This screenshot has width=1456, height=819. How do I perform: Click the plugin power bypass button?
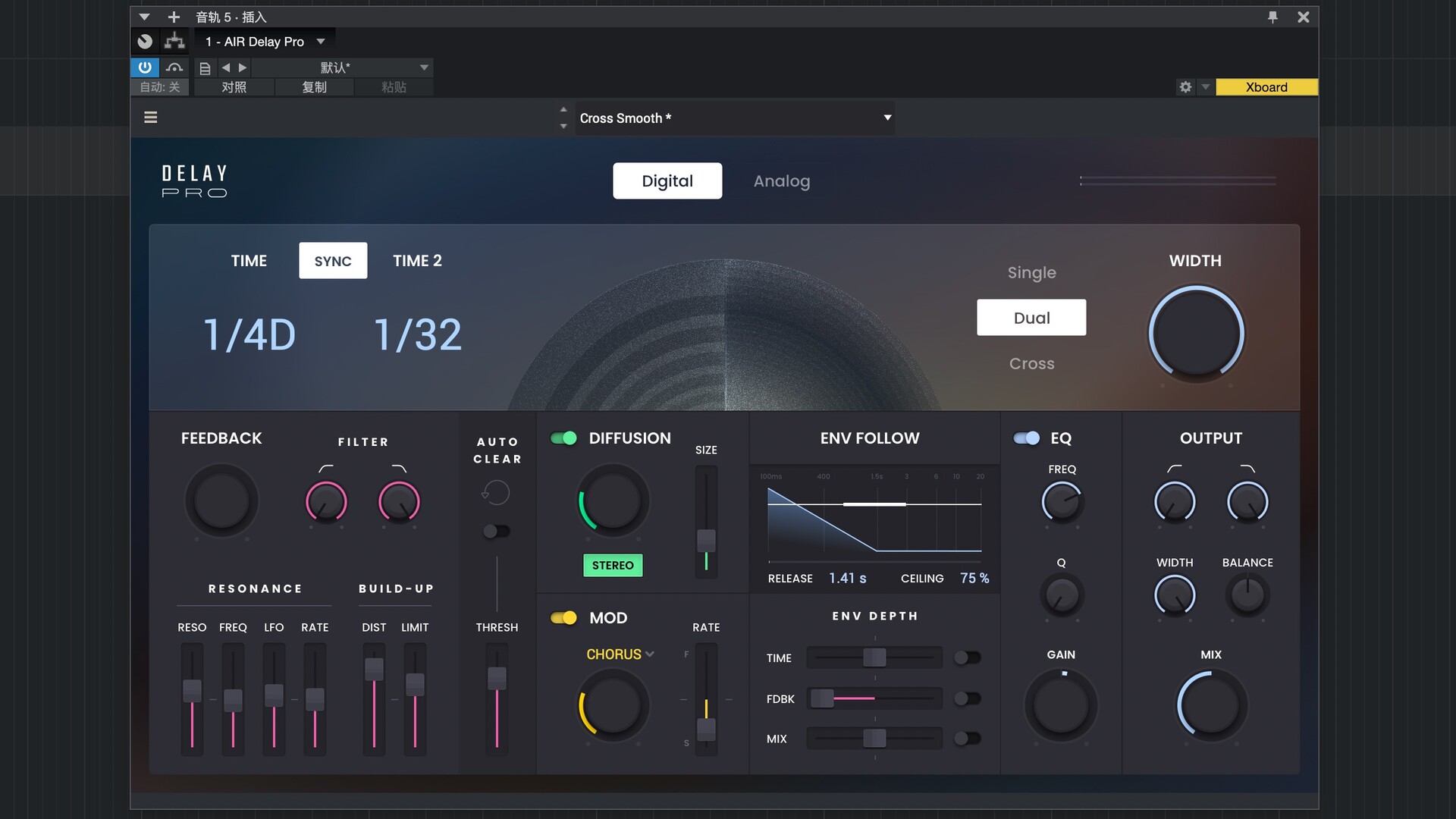pos(144,67)
